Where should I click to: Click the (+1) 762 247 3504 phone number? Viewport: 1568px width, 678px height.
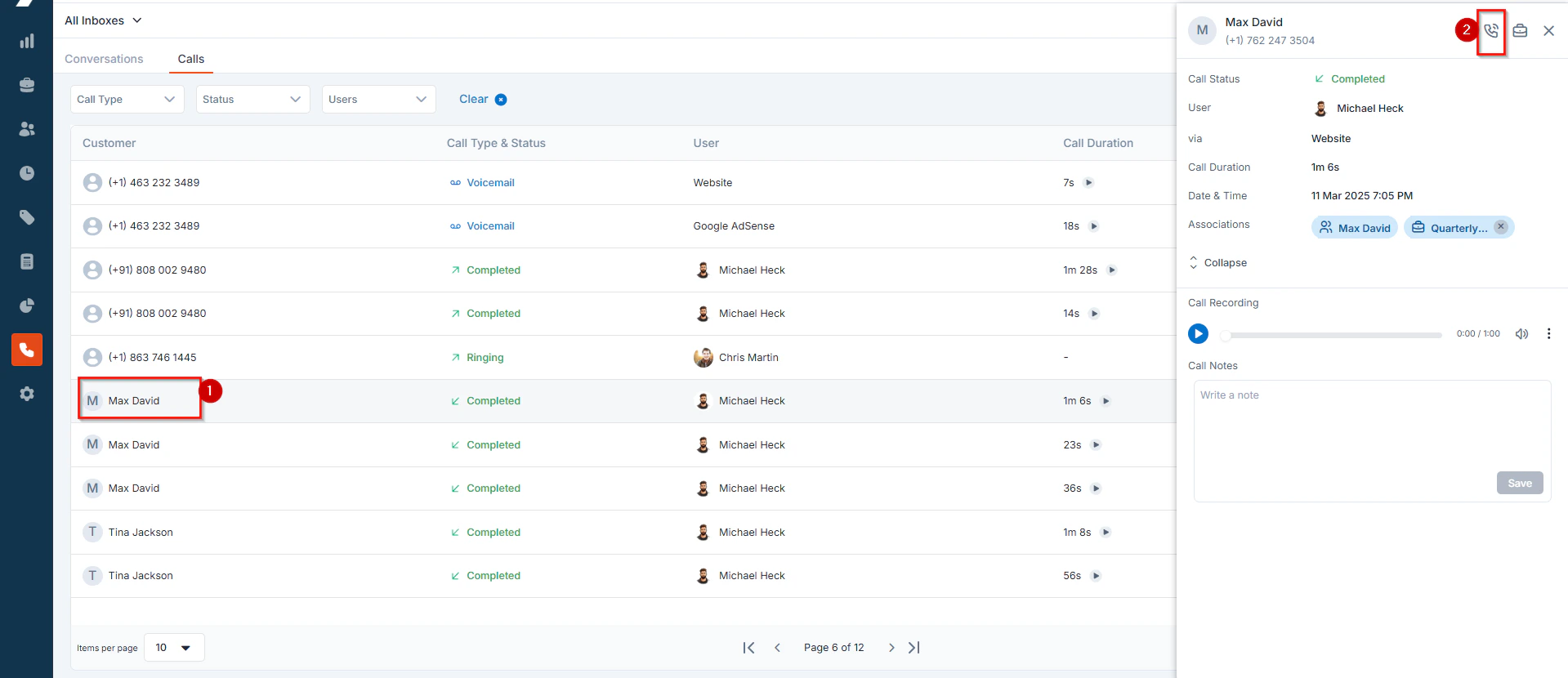[x=1270, y=40]
